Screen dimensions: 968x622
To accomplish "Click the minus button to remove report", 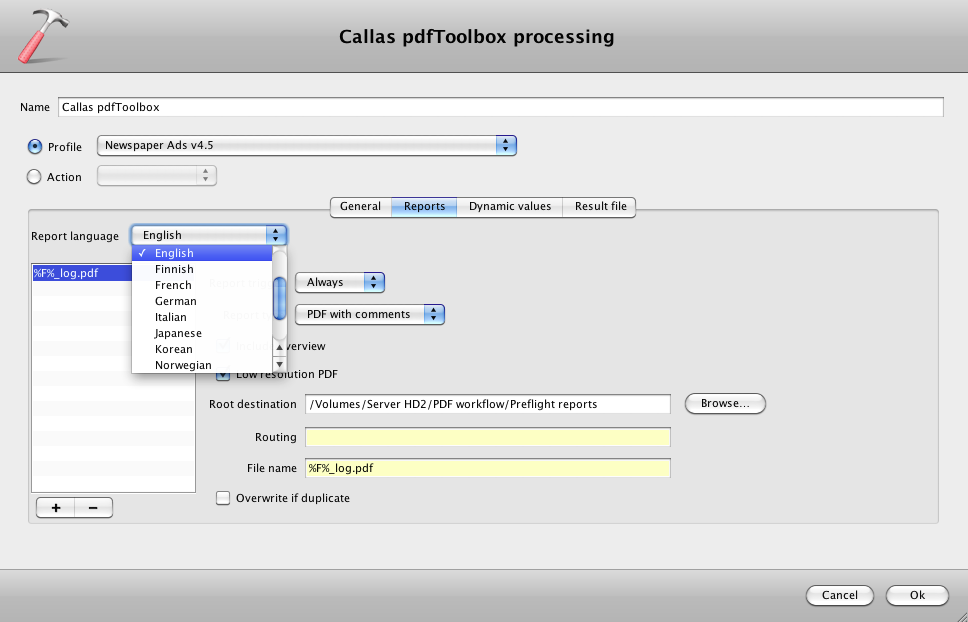I will 93,508.
